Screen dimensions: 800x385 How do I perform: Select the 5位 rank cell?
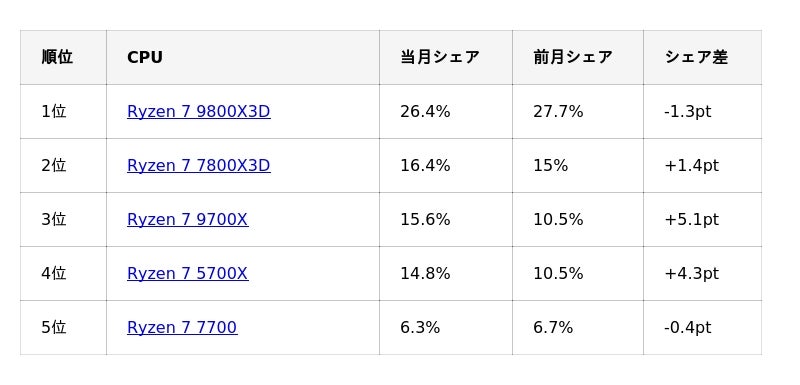(x=63, y=327)
